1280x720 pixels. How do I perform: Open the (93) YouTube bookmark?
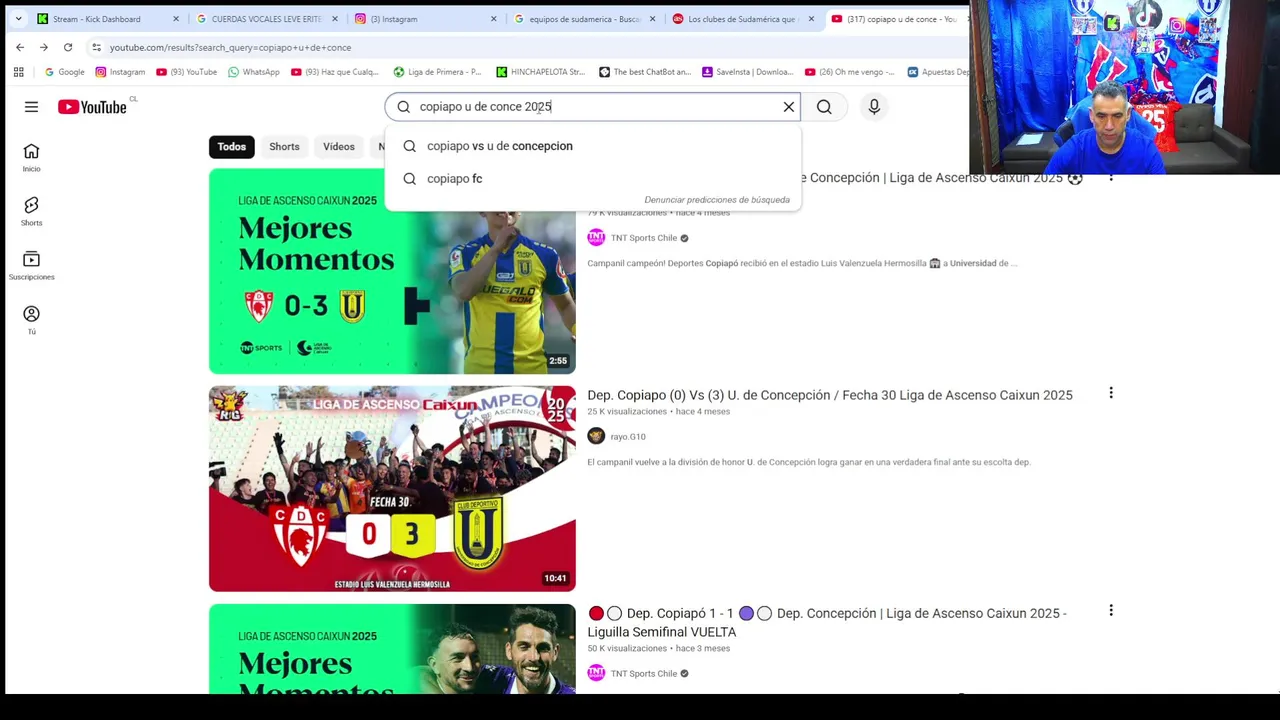186,72
